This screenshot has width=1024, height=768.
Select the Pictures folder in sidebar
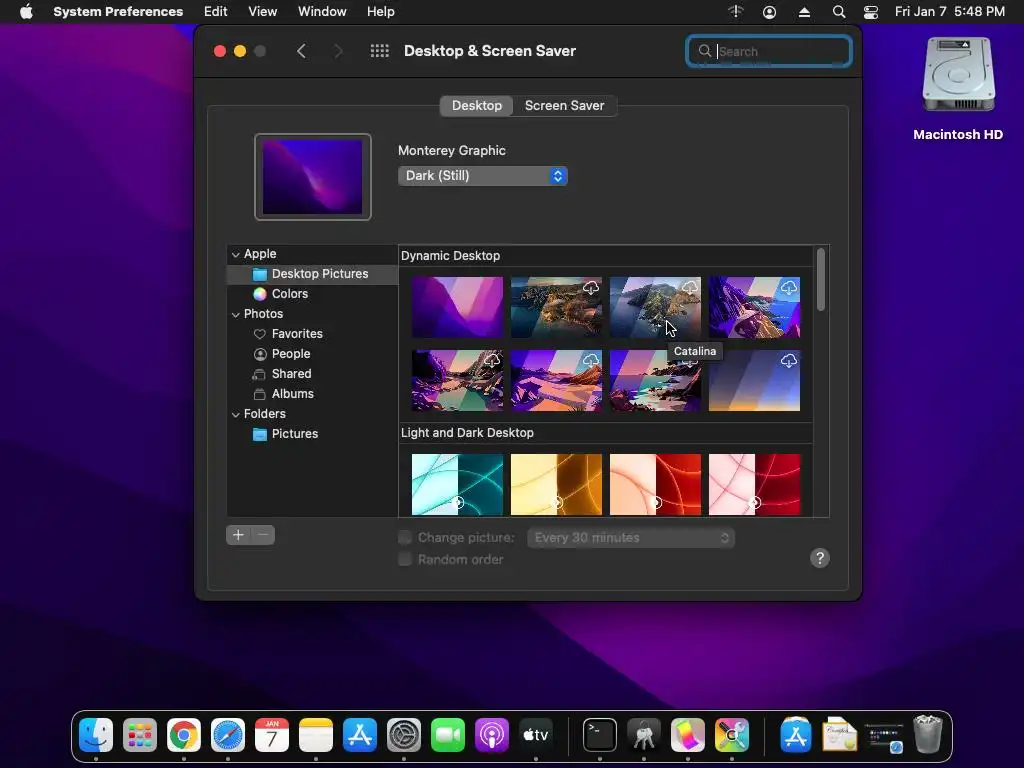point(312,434)
